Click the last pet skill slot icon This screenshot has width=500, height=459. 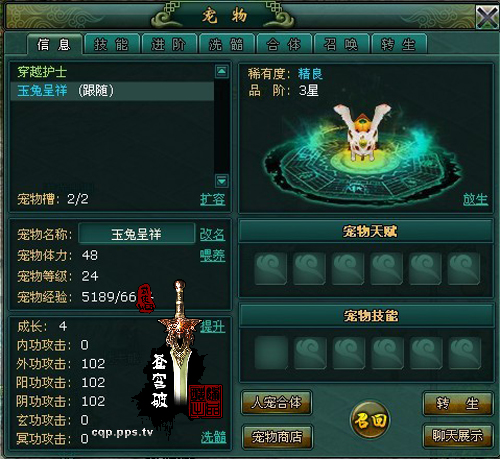pyautogui.click(x=465, y=352)
